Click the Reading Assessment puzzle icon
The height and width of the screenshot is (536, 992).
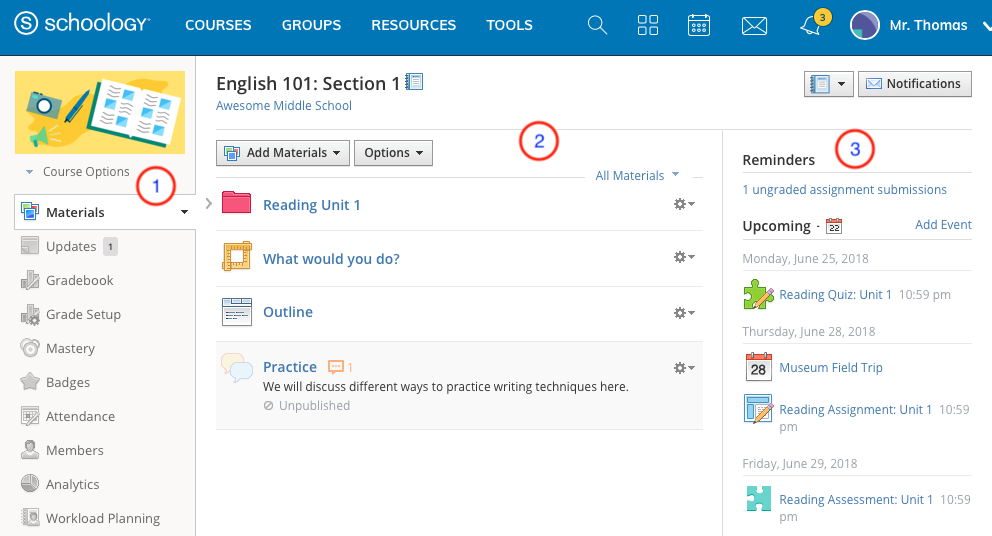click(x=759, y=499)
